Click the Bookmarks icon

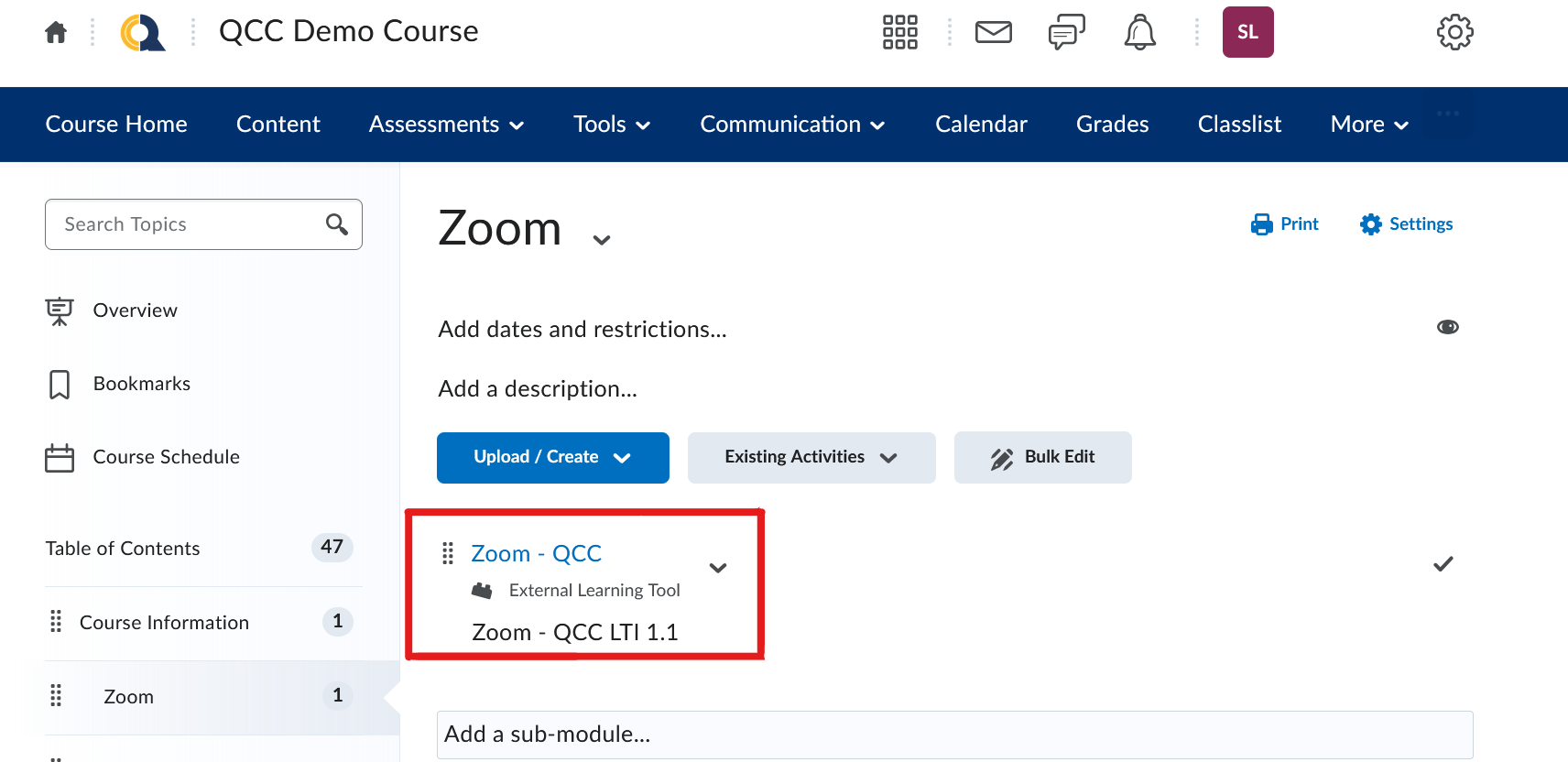[60, 384]
